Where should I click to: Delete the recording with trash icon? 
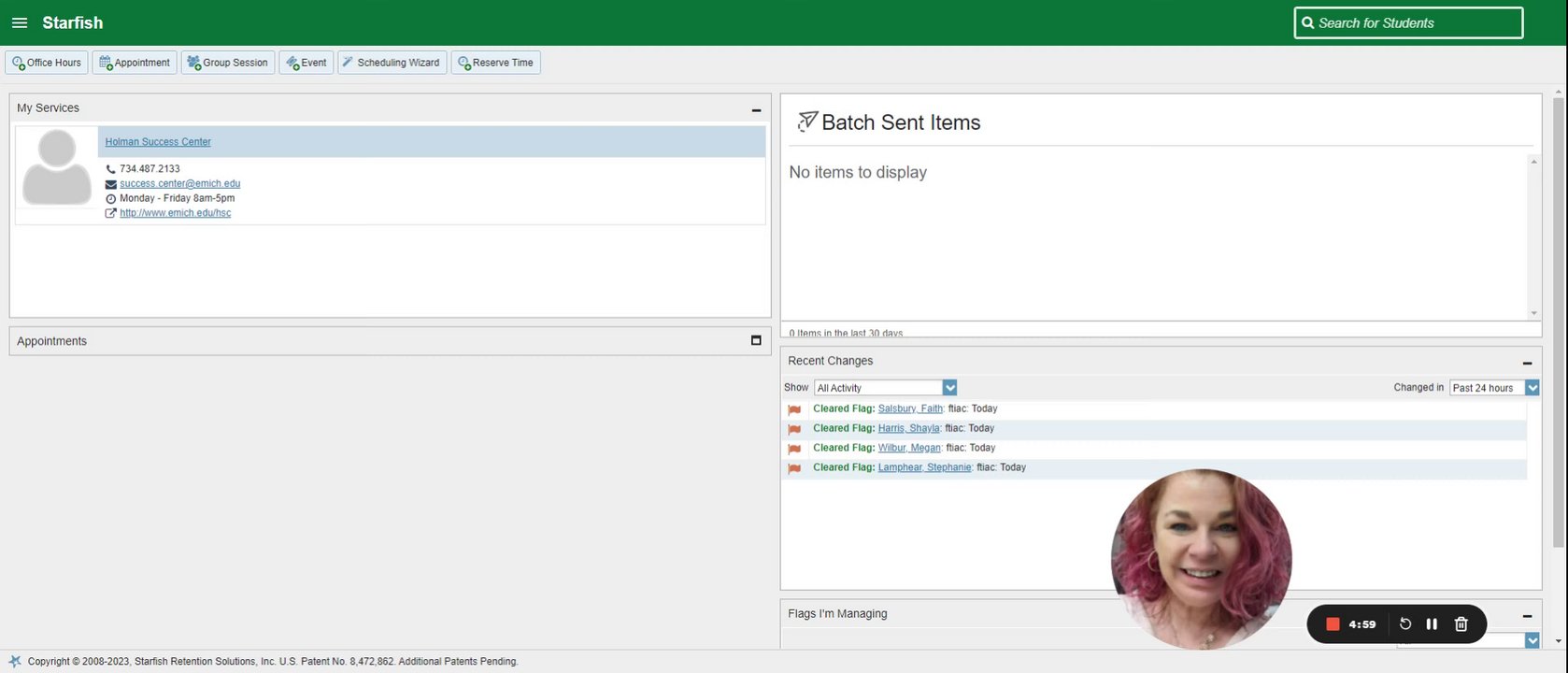click(1461, 624)
